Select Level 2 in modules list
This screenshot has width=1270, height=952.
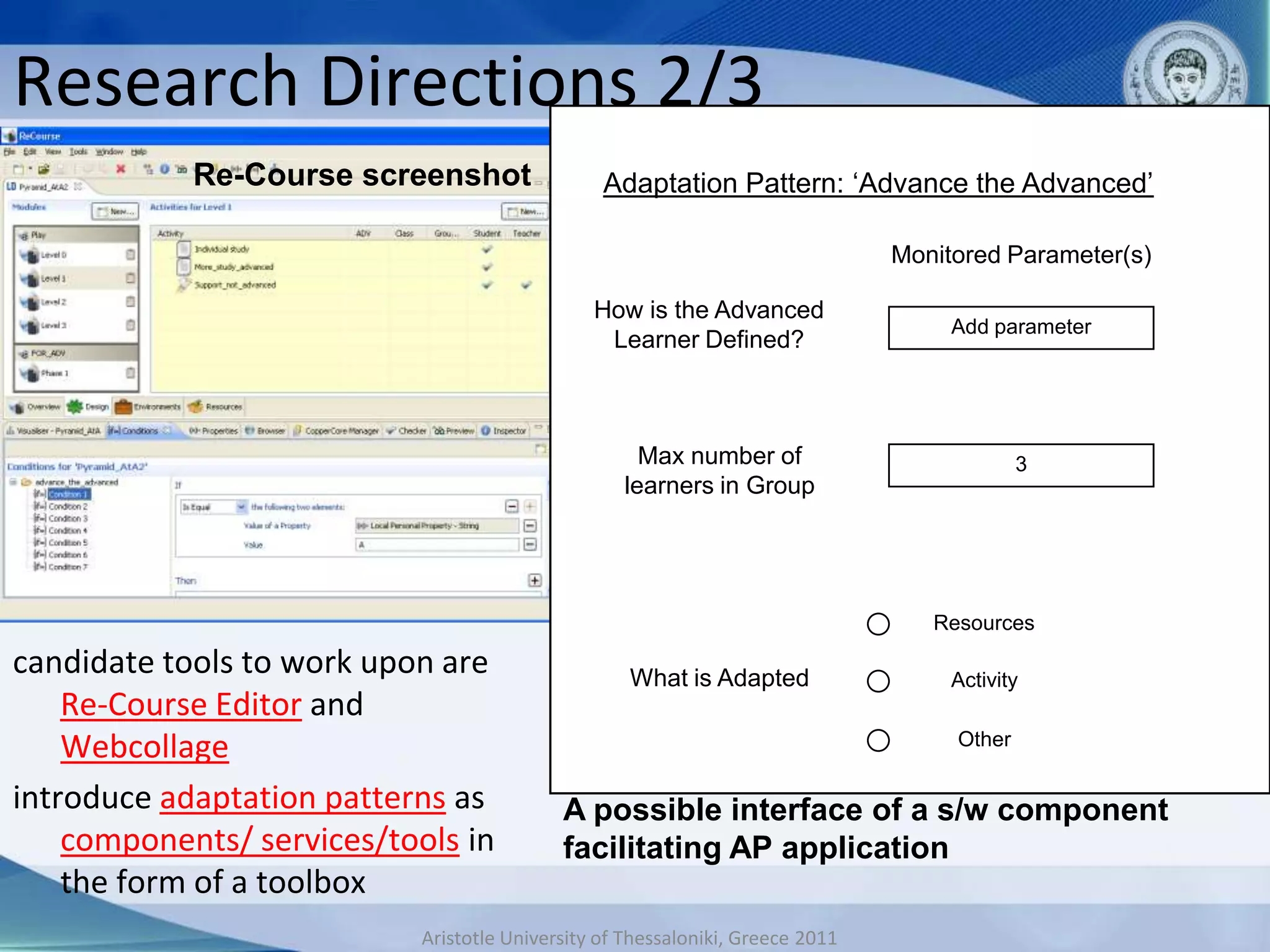tap(76, 302)
